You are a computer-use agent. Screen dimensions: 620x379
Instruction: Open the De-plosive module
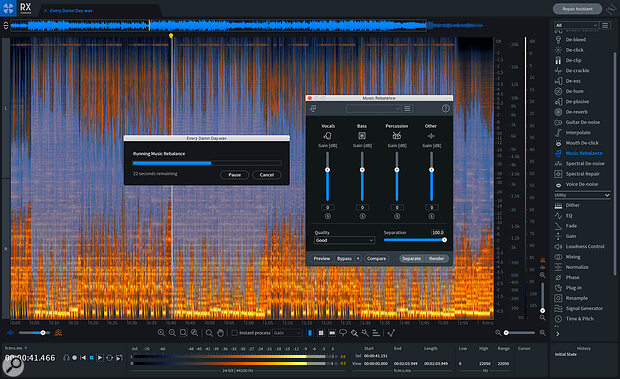572,102
